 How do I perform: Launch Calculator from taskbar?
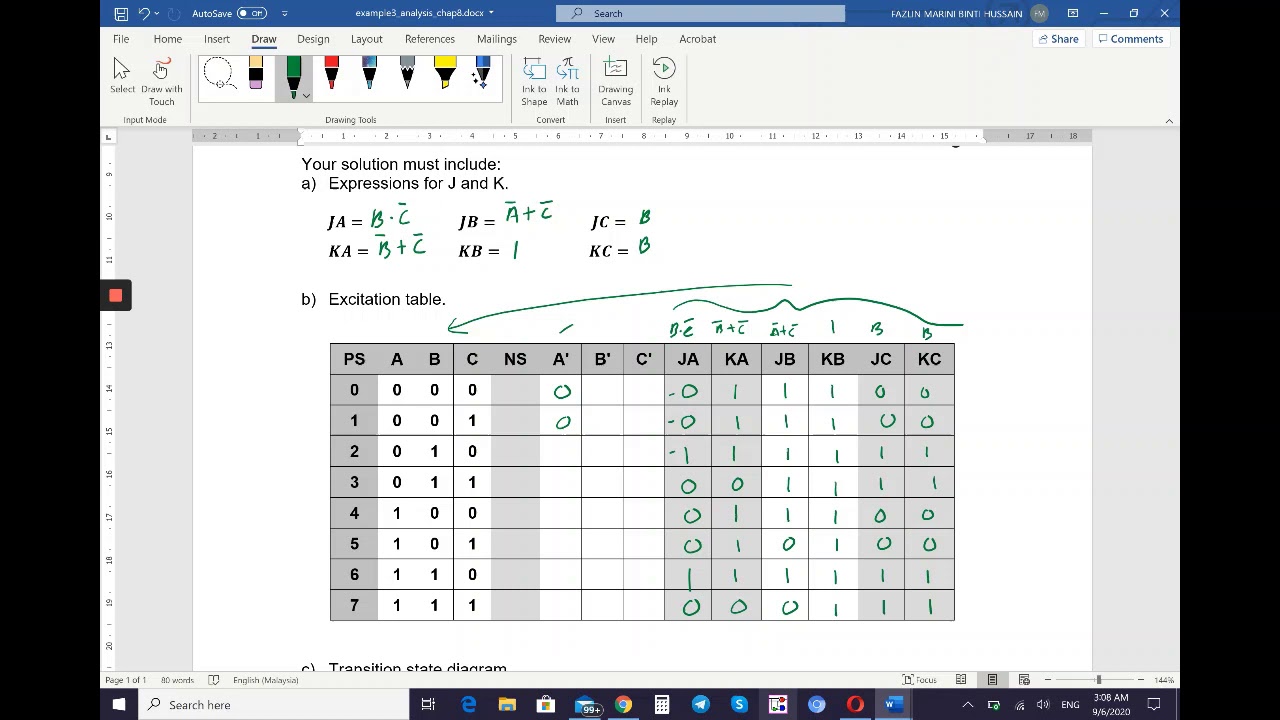662,705
